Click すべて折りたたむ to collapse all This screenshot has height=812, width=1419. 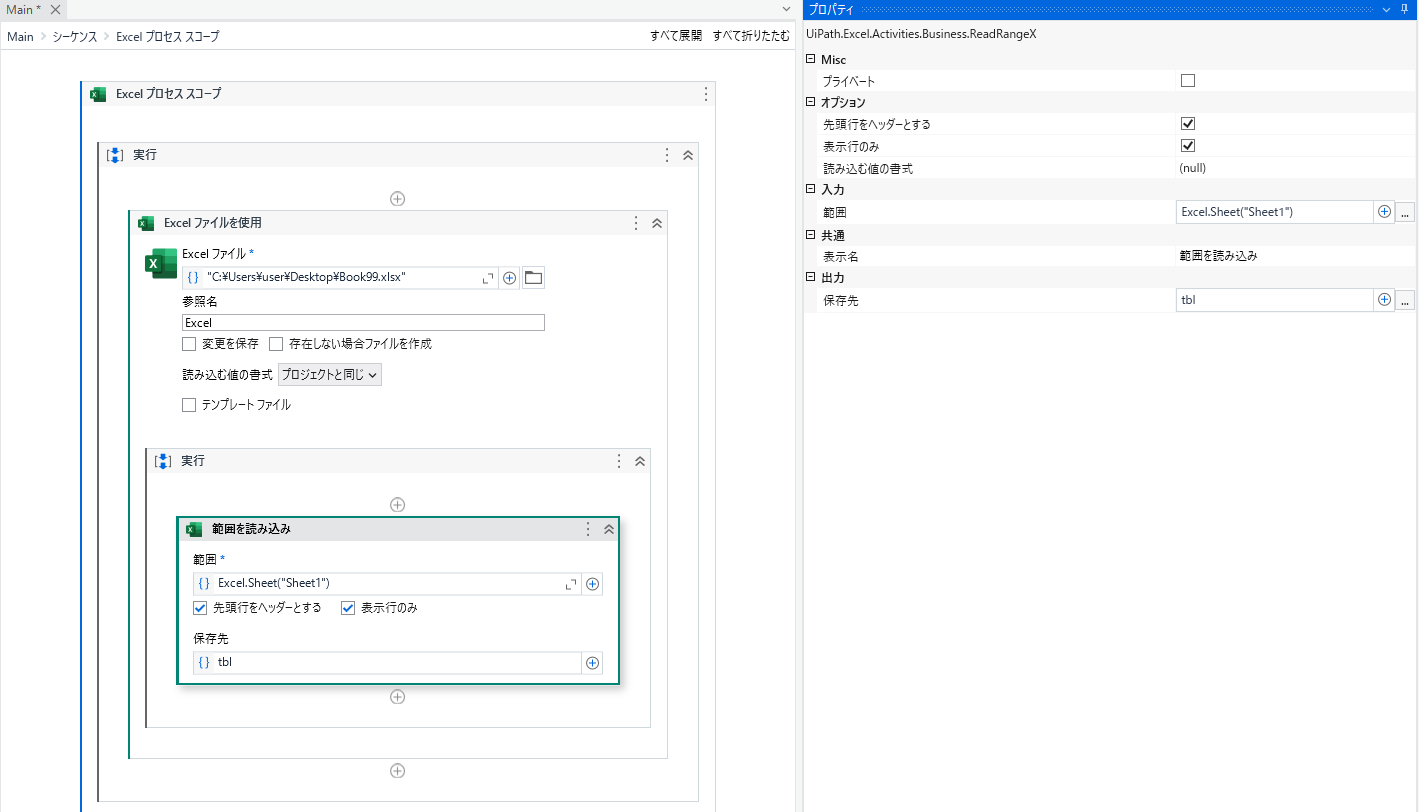point(751,36)
